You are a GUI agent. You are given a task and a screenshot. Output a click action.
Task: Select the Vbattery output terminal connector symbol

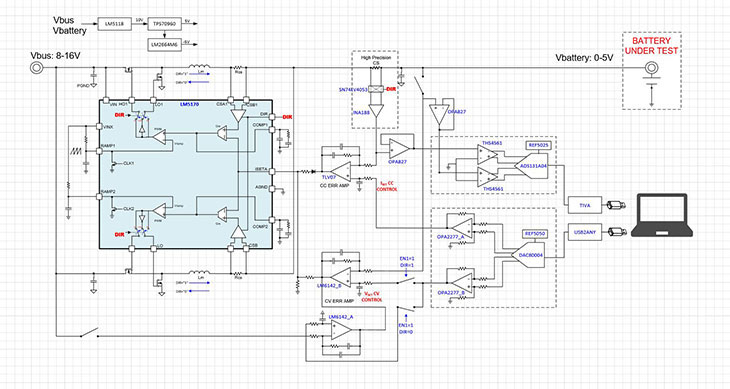coord(651,69)
